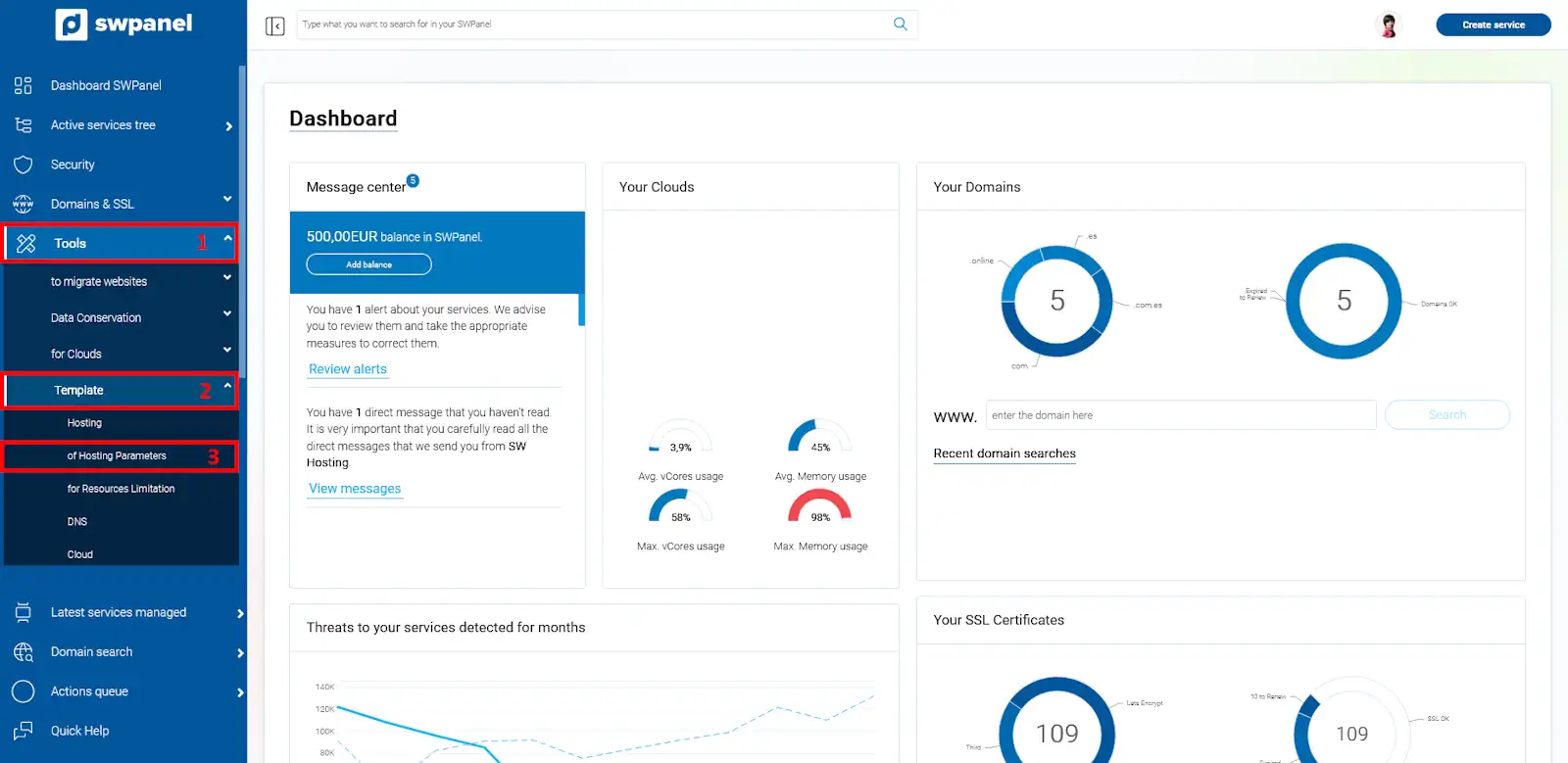The image size is (1568, 763).
Task: Expand Latest services managed arrow
Action: point(240,614)
